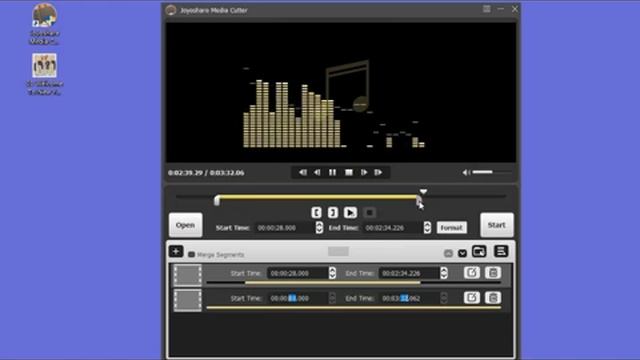Viewport: 640px width, 360px height.
Task: Select the media file on the desktop
Action: point(44,74)
